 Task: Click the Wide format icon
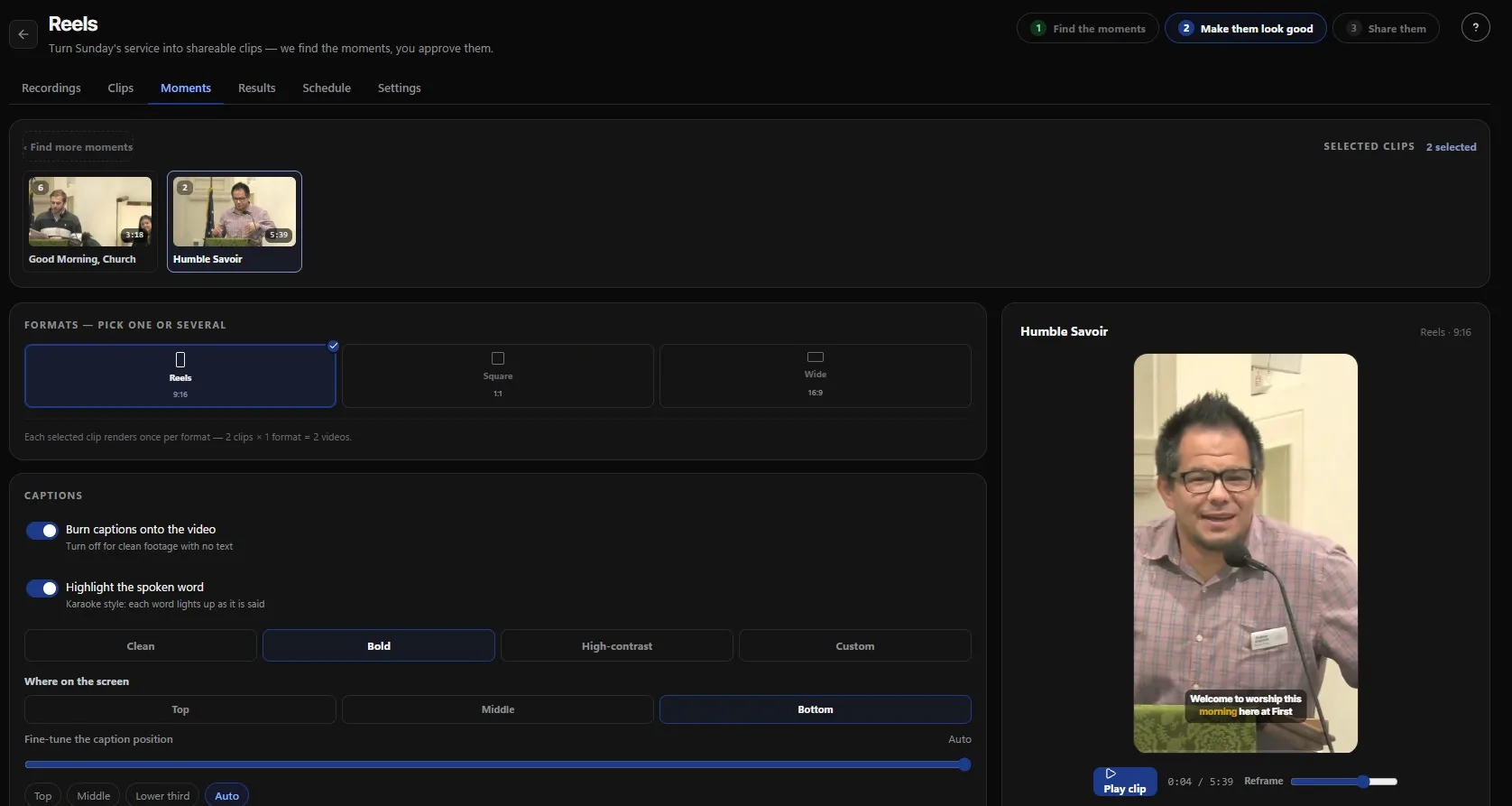click(816, 357)
